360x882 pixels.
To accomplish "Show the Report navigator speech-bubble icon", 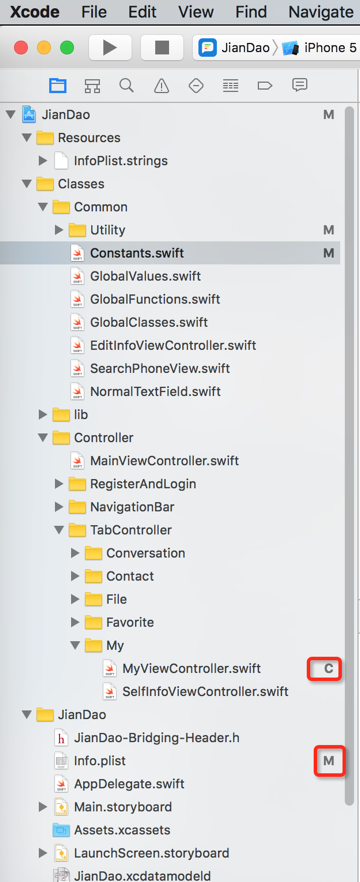I will point(299,85).
